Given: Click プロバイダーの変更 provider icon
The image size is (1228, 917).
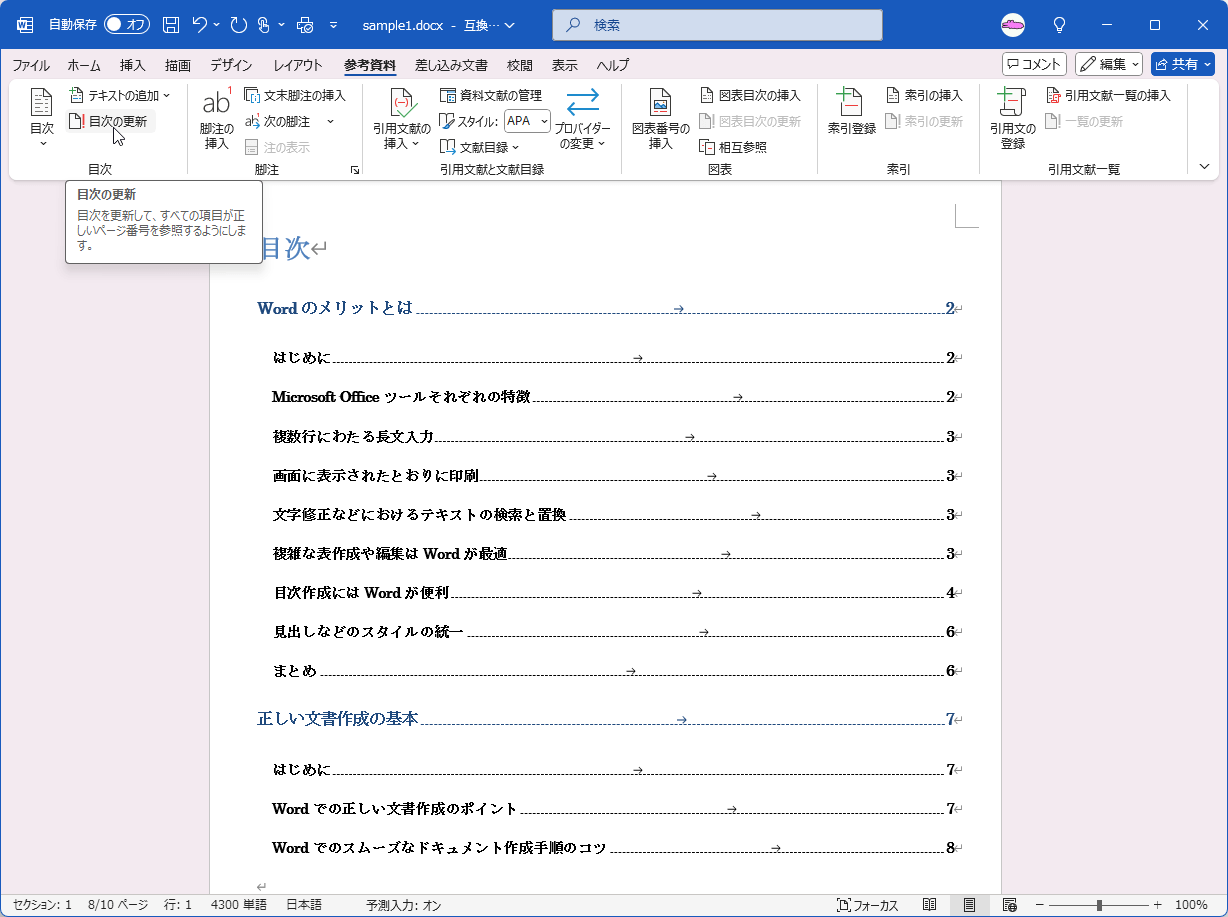Looking at the screenshot, I should click(583, 102).
